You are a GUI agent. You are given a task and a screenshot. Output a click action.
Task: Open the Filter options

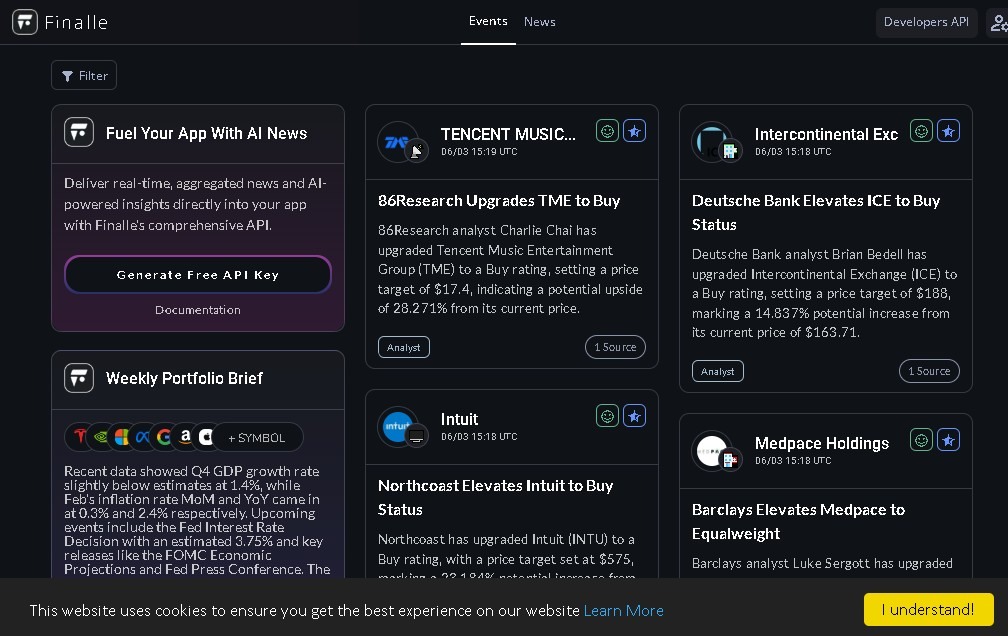click(84, 75)
